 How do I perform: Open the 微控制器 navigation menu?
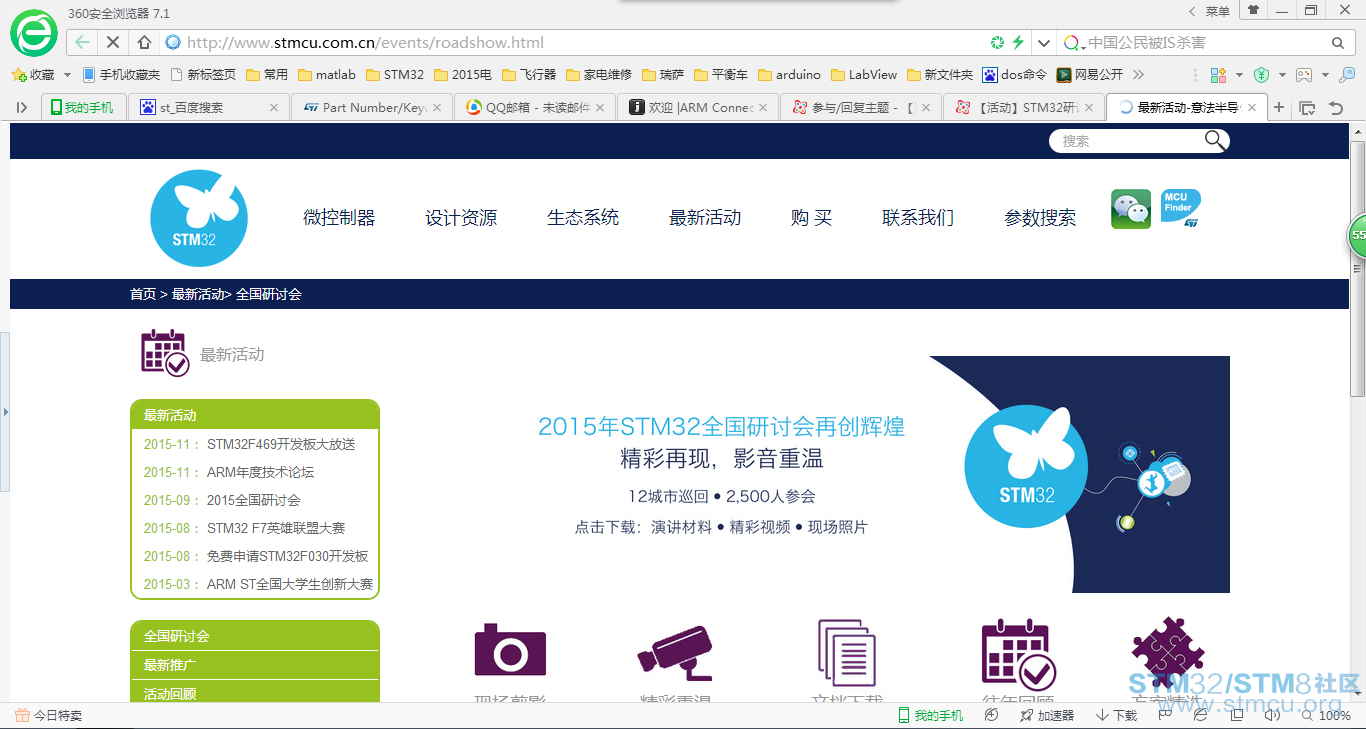339,218
